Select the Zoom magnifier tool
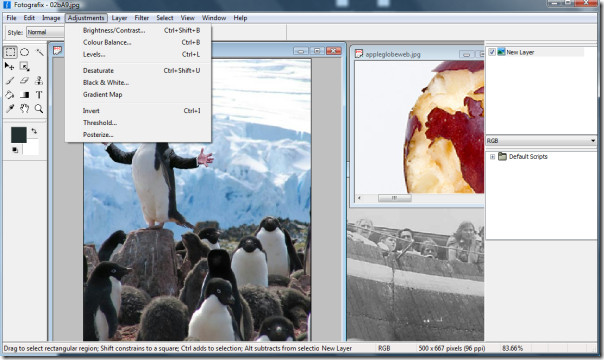604x360 pixels. 39,109
